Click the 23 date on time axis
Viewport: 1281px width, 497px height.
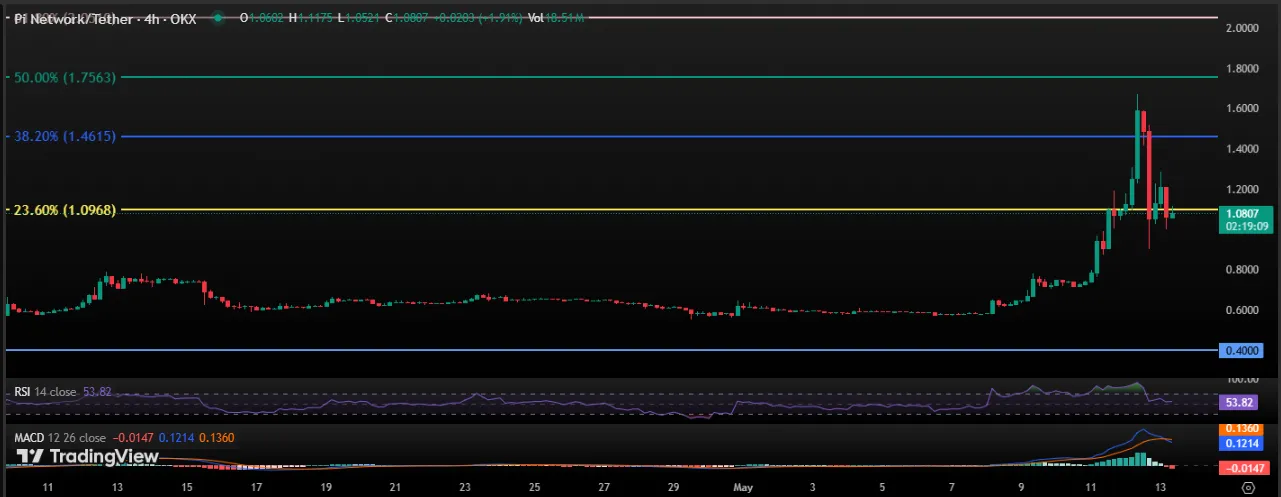pos(464,486)
